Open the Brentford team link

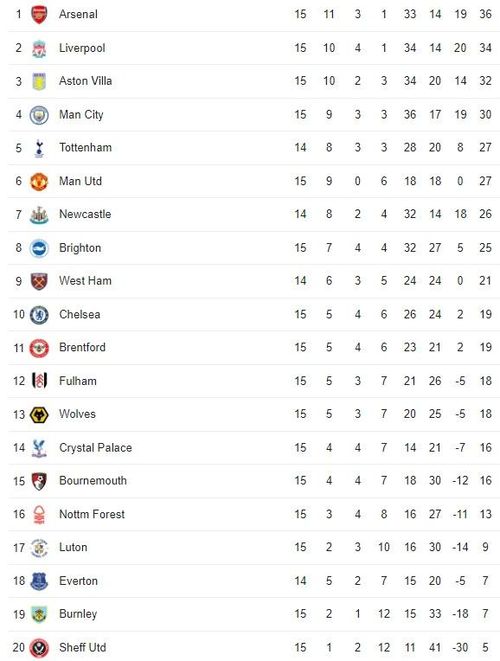point(82,347)
